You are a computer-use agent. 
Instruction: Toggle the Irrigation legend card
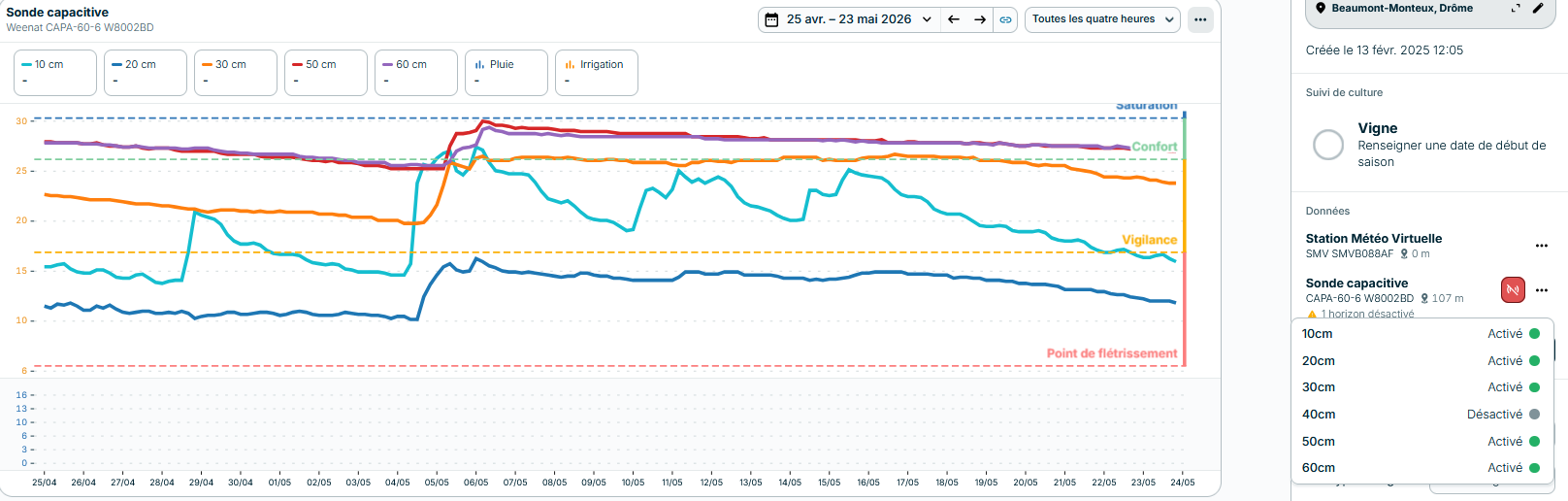597,73
